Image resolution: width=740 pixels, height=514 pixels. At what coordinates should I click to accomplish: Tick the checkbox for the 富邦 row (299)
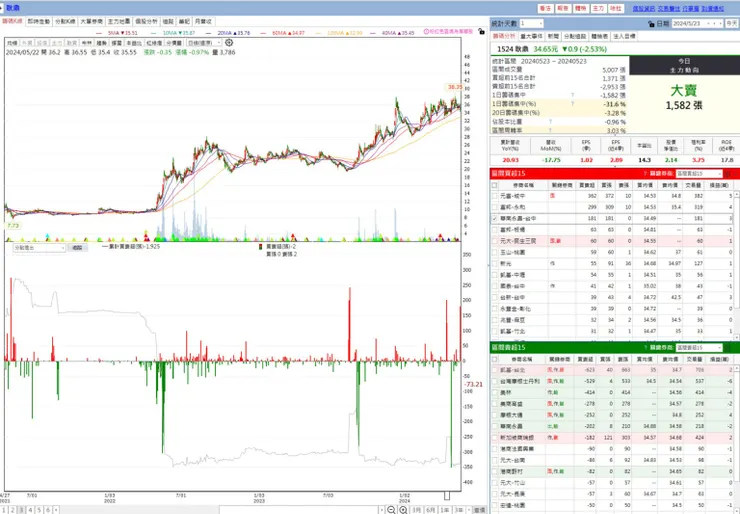tap(495, 207)
